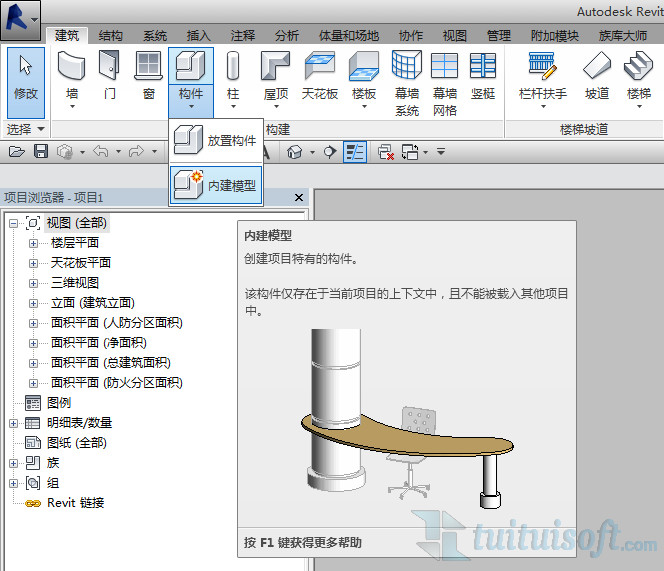
Task: Click the 坡道 (Ramp) tool
Action: [596, 76]
